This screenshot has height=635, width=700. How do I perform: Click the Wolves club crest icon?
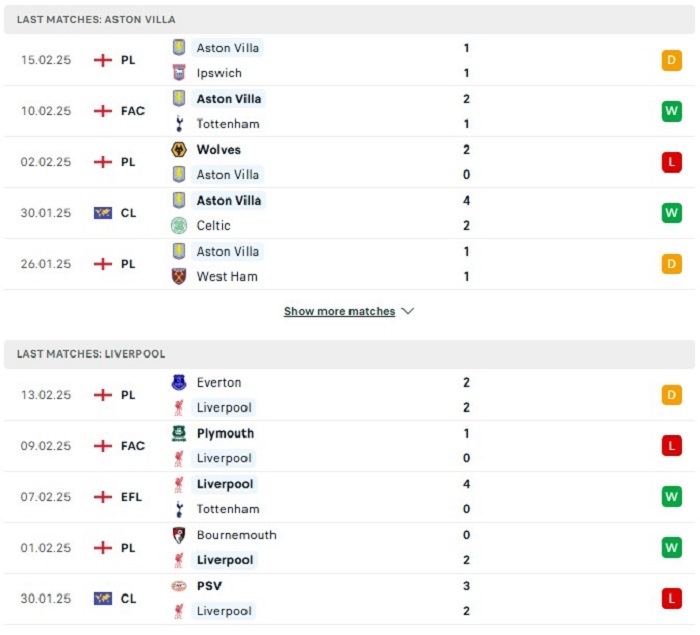pyautogui.click(x=179, y=150)
